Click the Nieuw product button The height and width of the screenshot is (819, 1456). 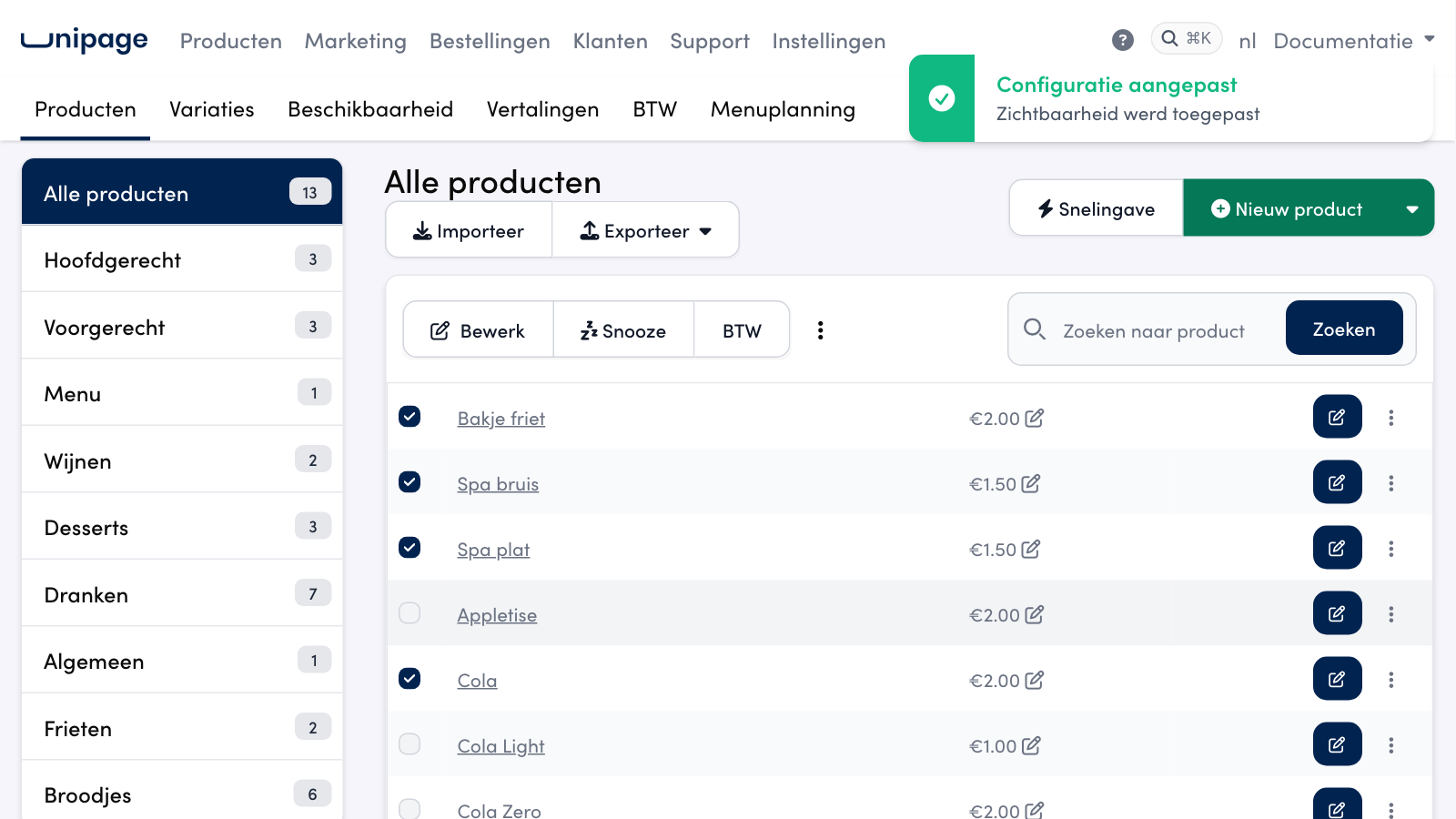(x=1287, y=208)
